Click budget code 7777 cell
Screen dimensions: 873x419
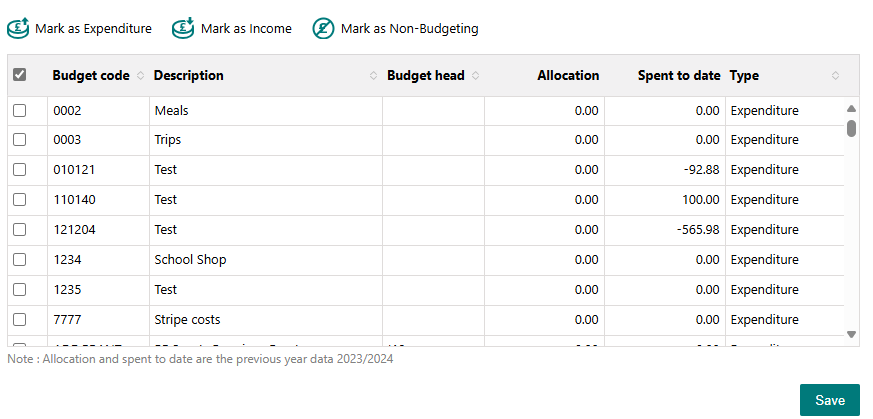tap(99, 320)
